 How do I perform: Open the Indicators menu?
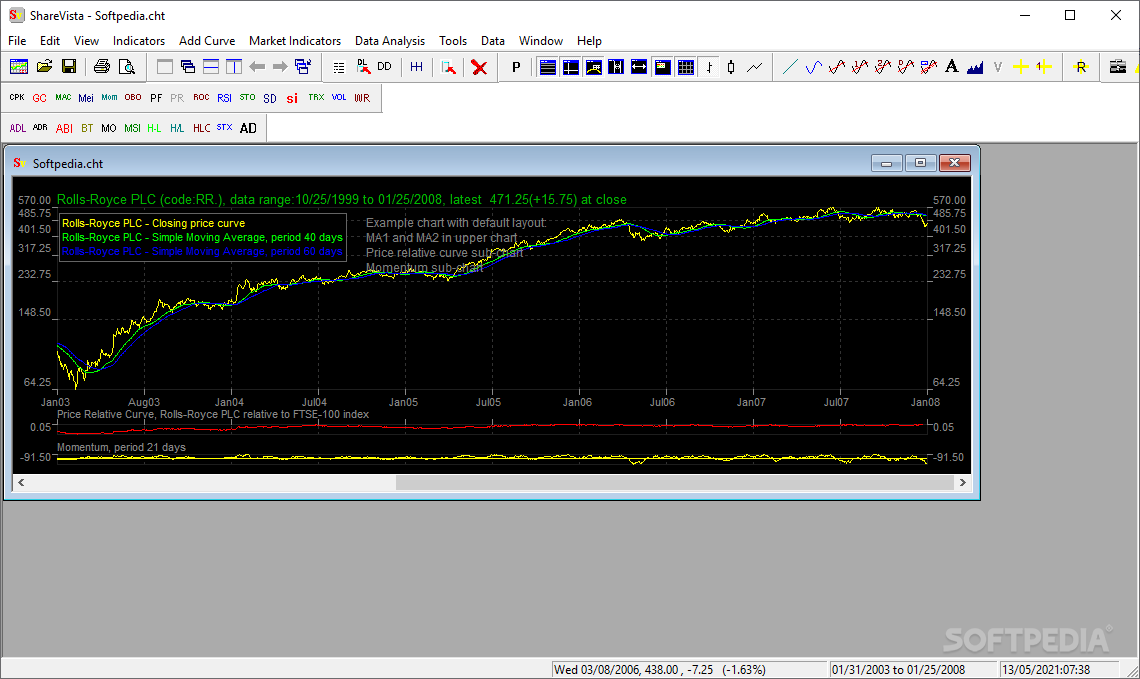pos(139,41)
